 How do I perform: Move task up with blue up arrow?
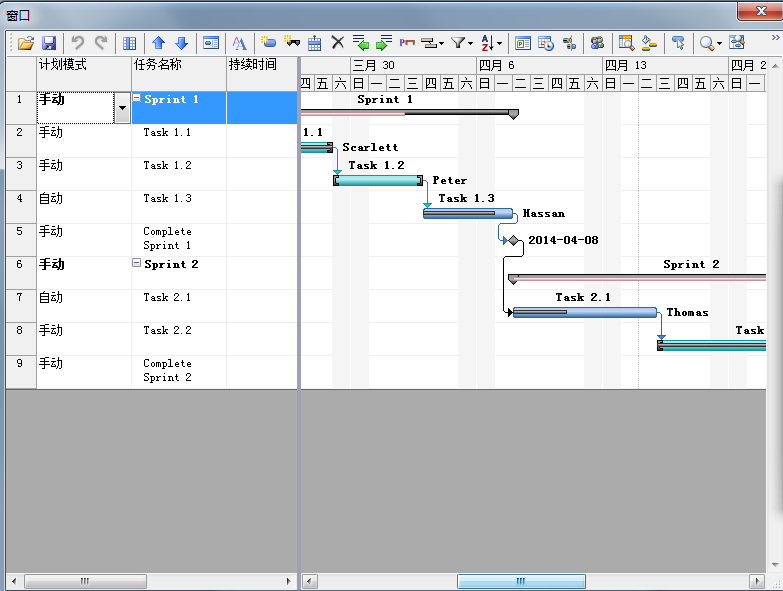click(x=159, y=43)
